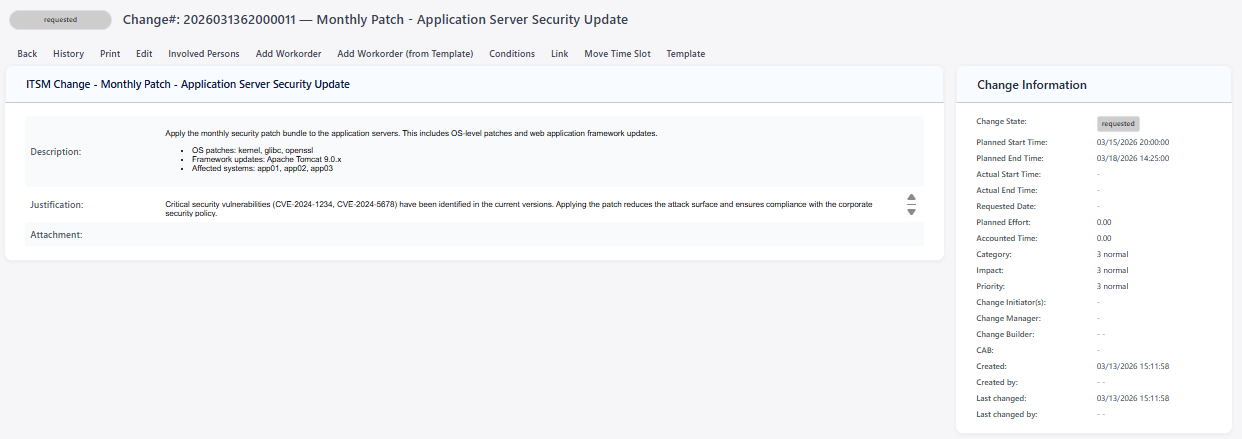Click the Change Initiator(s) label
This screenshot has height=439, width=1242.
point(1010,302)
